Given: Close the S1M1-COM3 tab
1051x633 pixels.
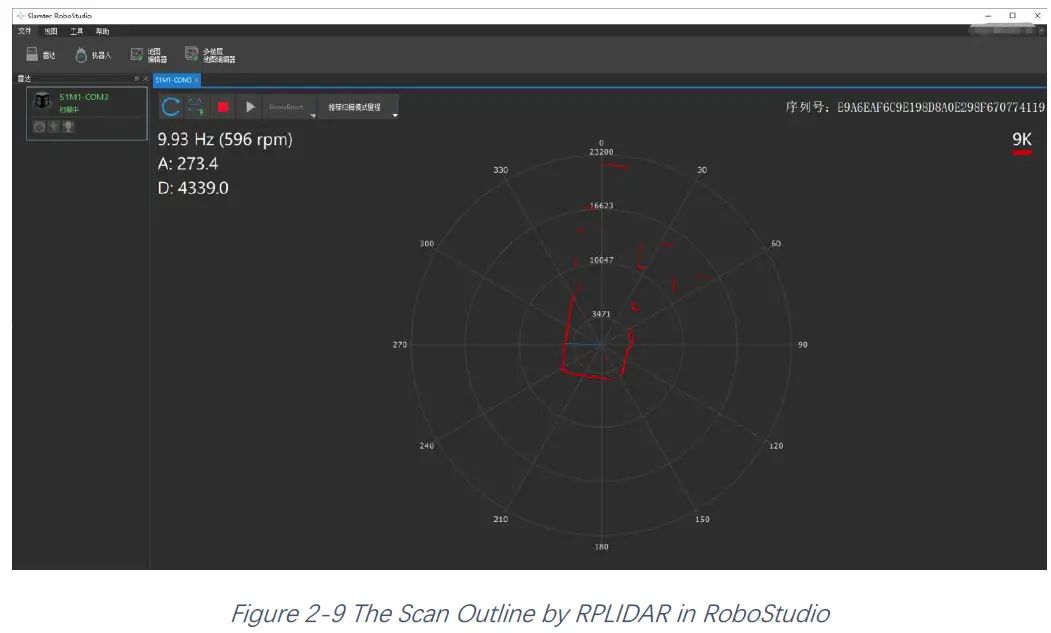Looking at the screenshot, I should click(196, 80).
